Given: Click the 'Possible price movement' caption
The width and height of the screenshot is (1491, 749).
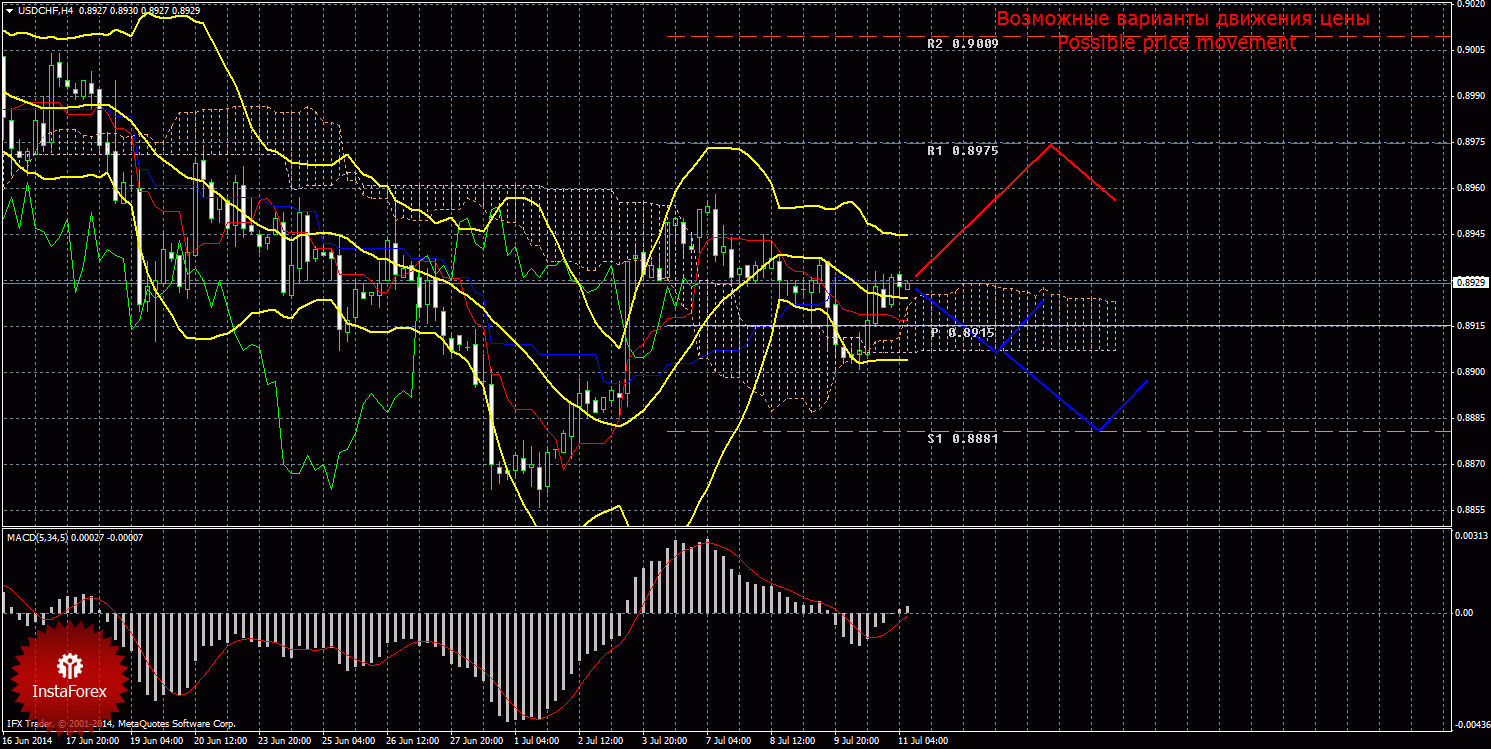Looking at the screenshot, I should 1177,42.
